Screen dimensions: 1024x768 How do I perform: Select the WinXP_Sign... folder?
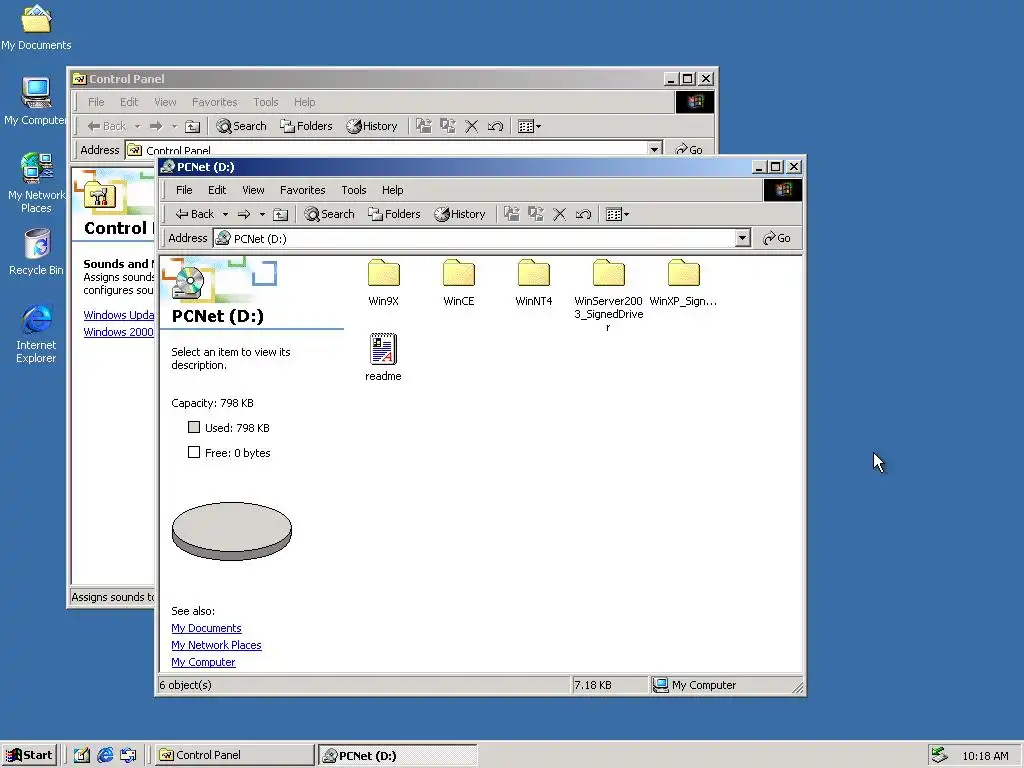tap(683, 282)
